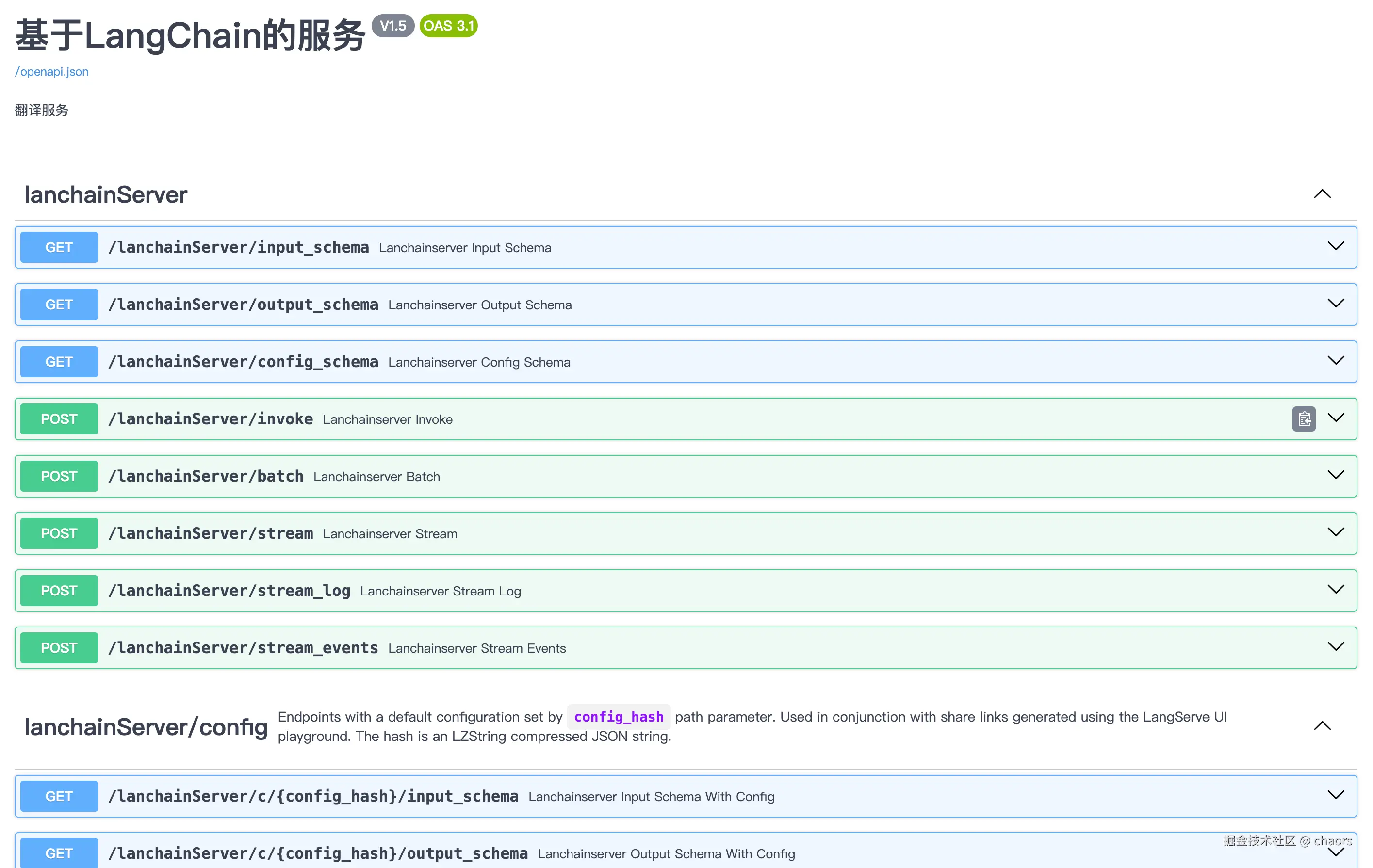Click the lanchainServer tag heading
Screen dimensions: 1373x868
(105, 195)
